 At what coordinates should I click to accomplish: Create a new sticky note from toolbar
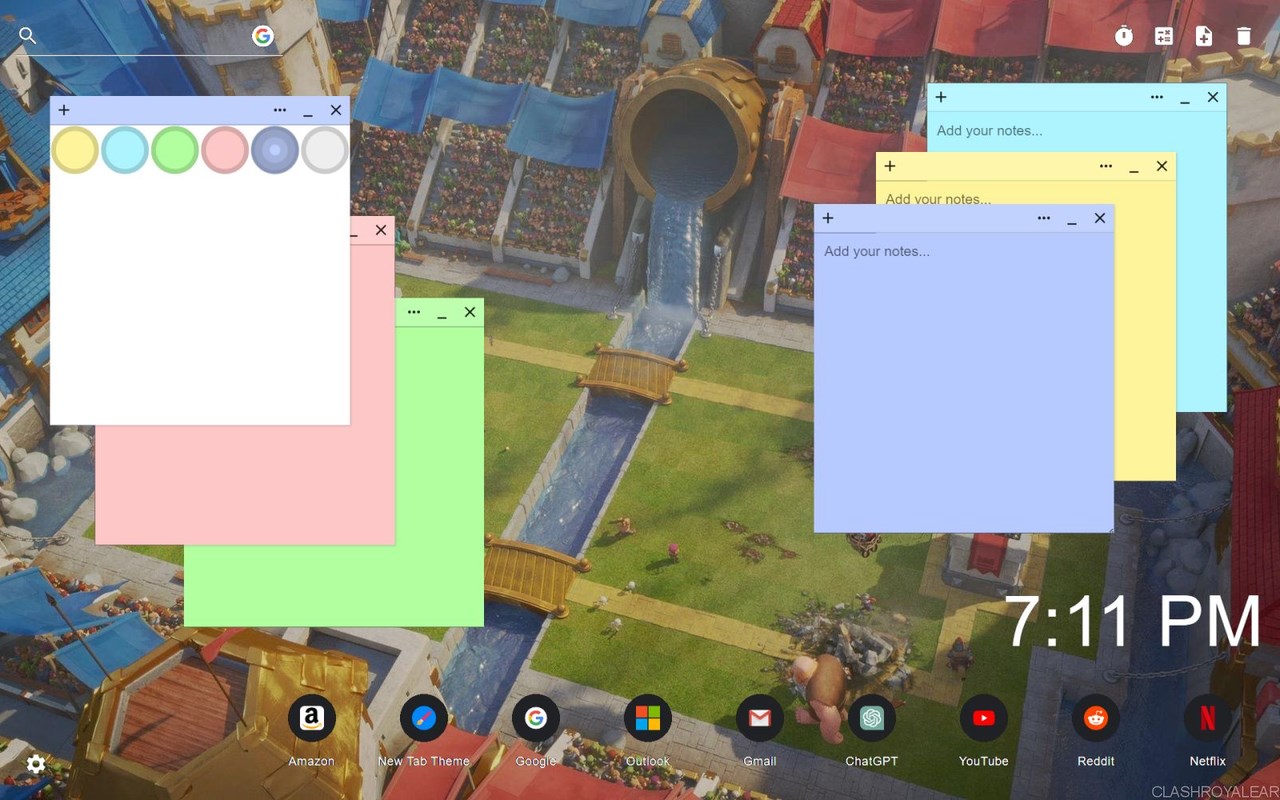coord(1204,36)
